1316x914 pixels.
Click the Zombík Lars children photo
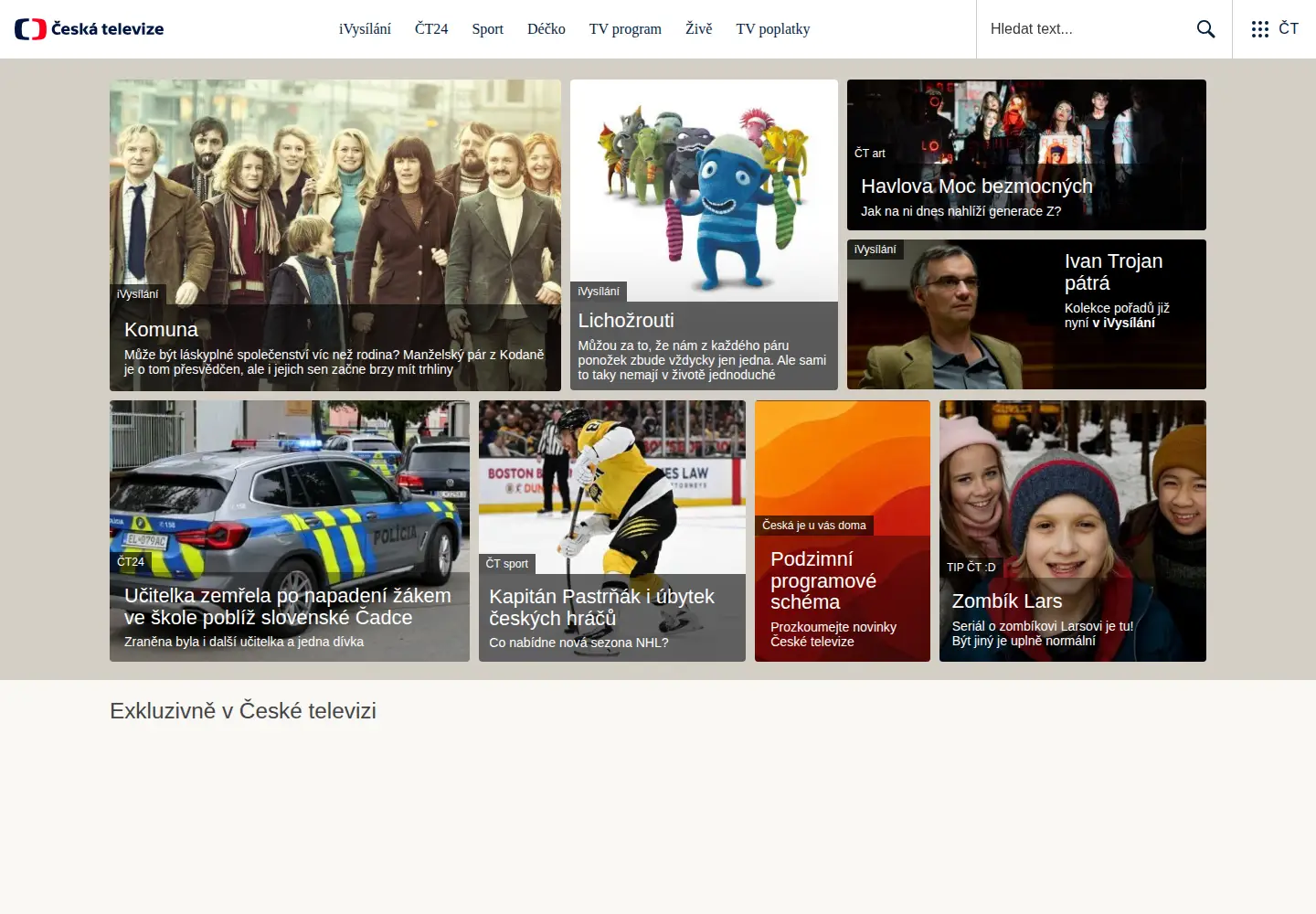click(x=1073, y=489)
